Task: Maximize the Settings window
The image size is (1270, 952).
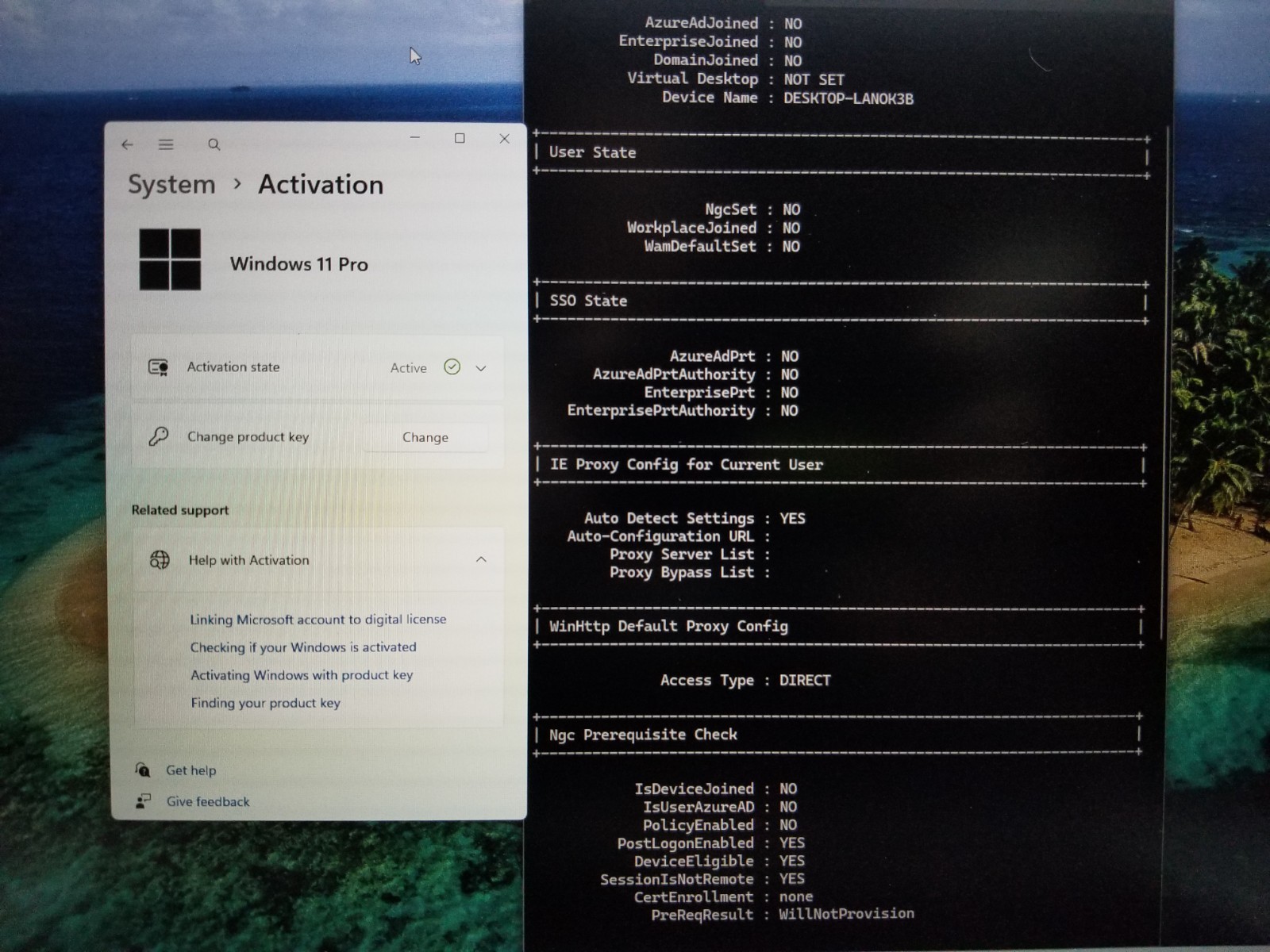Action: tap(460, 138)
